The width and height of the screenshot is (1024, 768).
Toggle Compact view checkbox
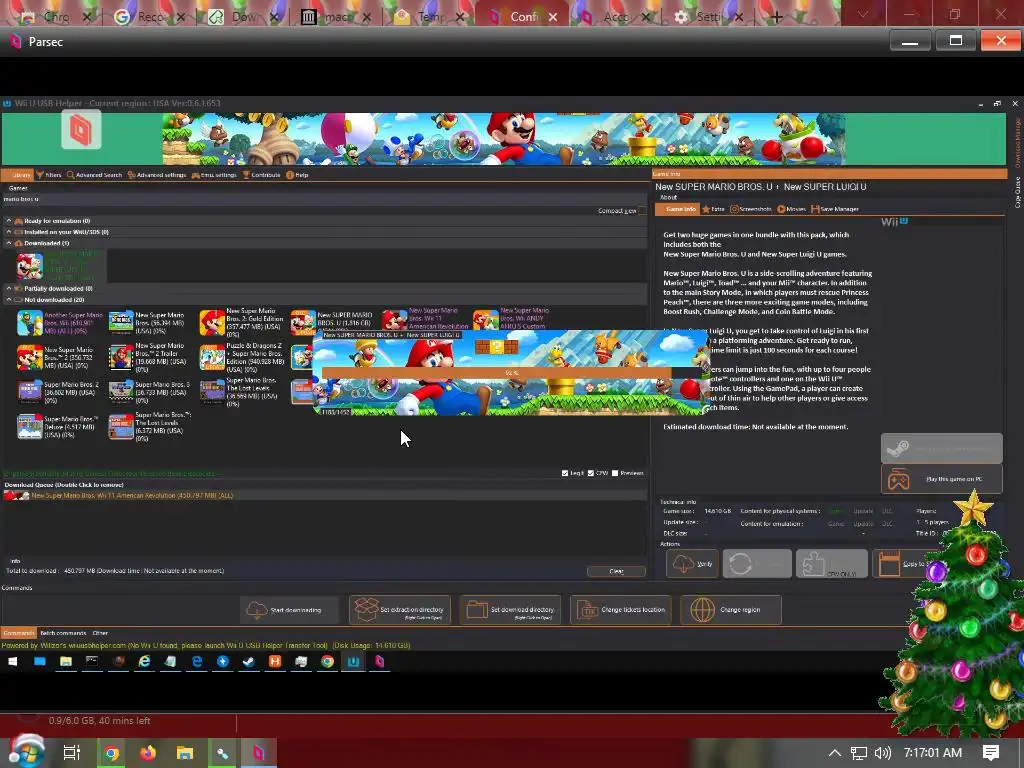pyautogui.click(x=642, y=210)
